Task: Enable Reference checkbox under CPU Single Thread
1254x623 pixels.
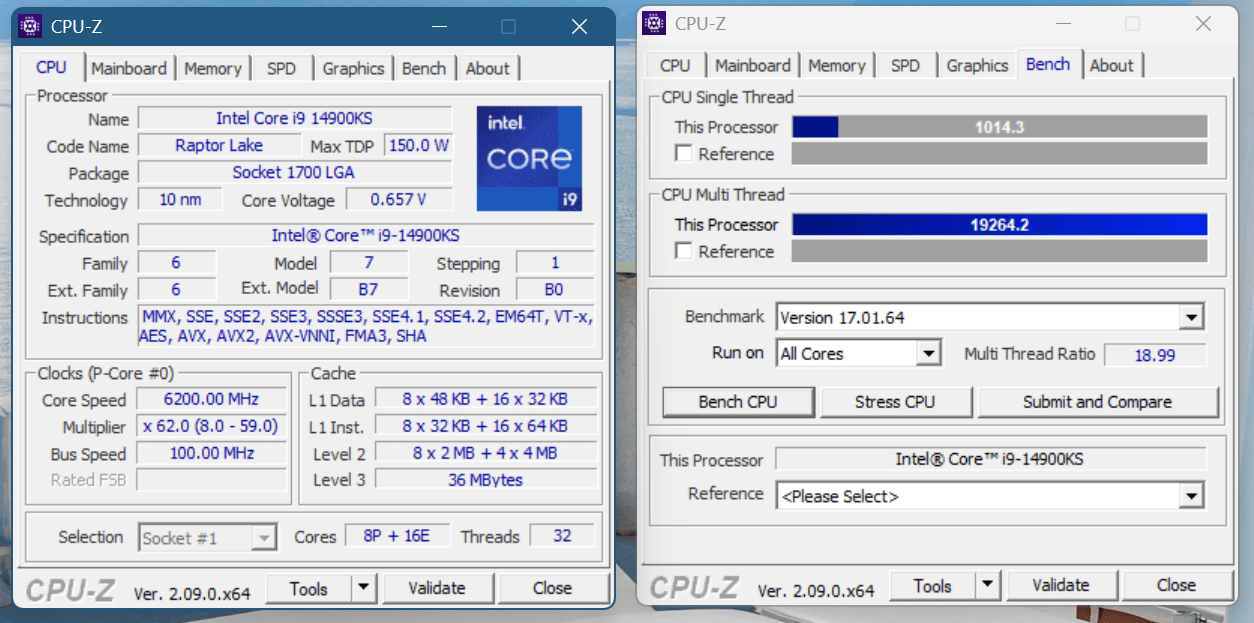Action: (684, 154)
